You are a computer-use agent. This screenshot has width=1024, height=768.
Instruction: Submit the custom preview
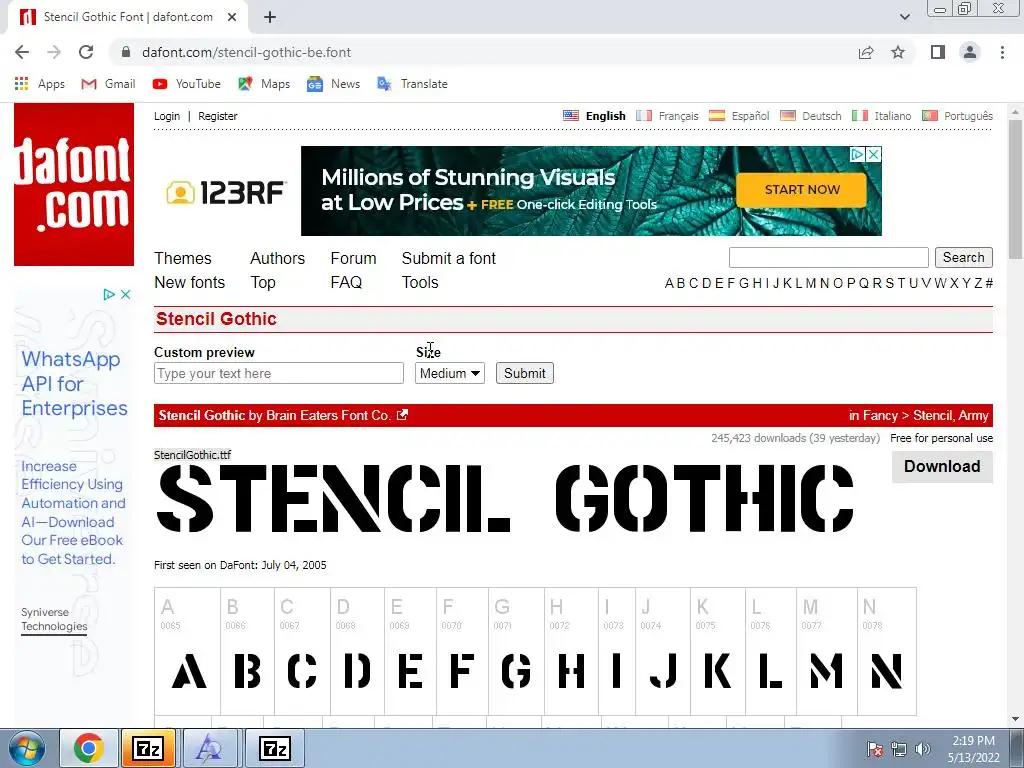click(x=524, y=373)
